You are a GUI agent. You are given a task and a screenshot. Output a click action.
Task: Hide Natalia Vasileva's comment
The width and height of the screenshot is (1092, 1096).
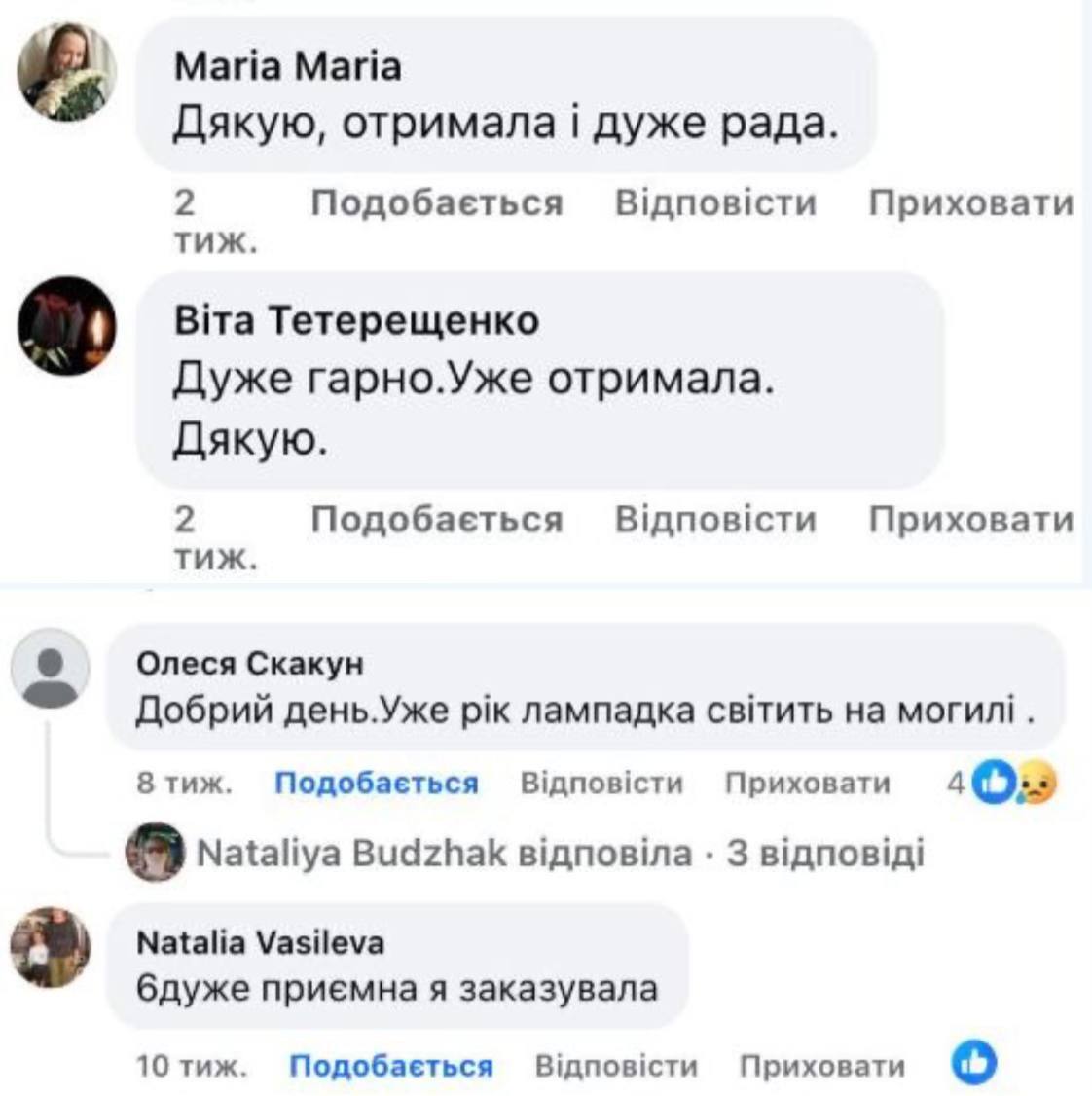[822, 1066]
